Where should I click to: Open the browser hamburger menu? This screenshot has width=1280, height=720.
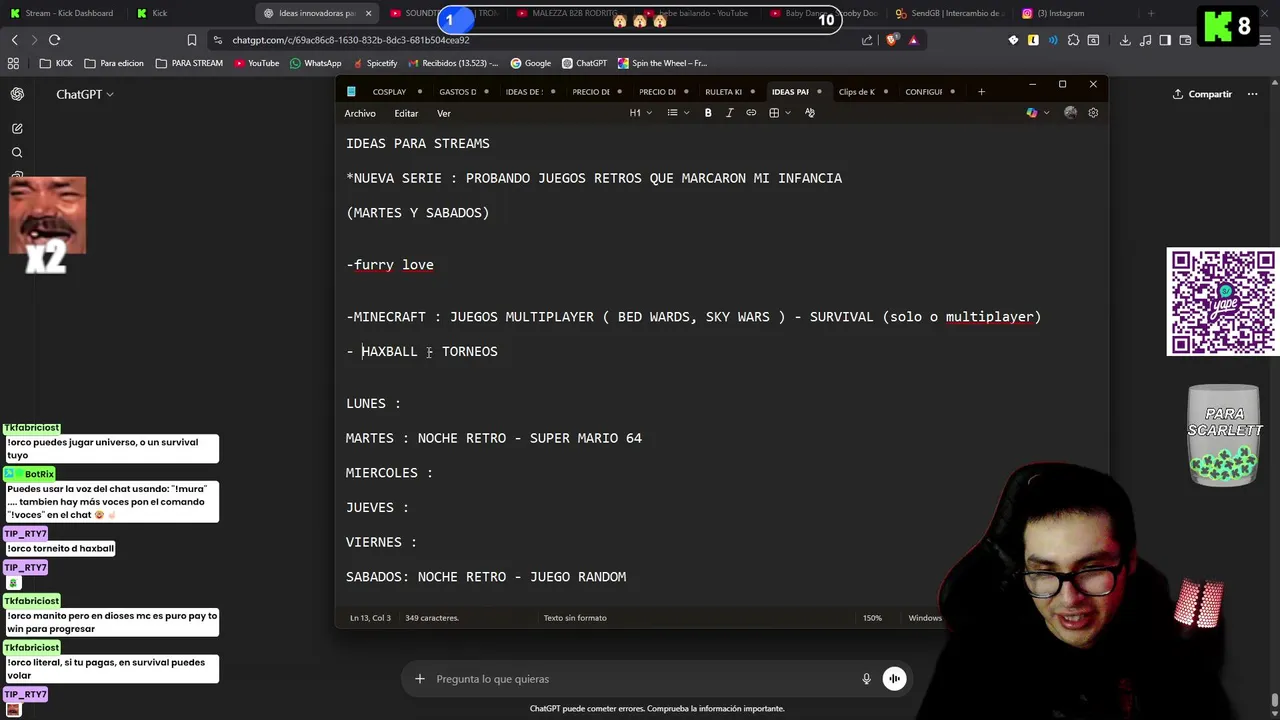point(1265,40)
